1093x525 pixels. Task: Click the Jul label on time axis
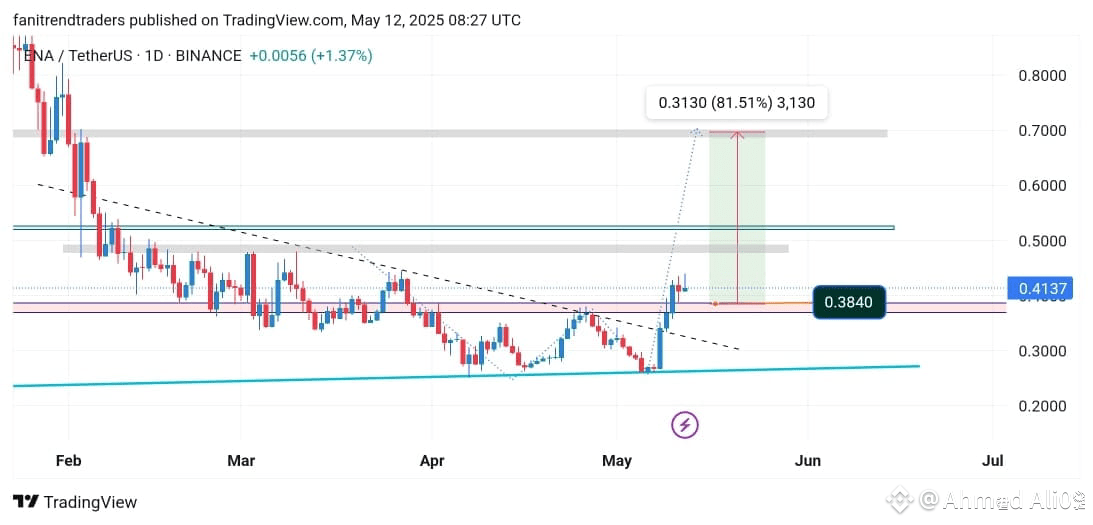click(992, 461)
